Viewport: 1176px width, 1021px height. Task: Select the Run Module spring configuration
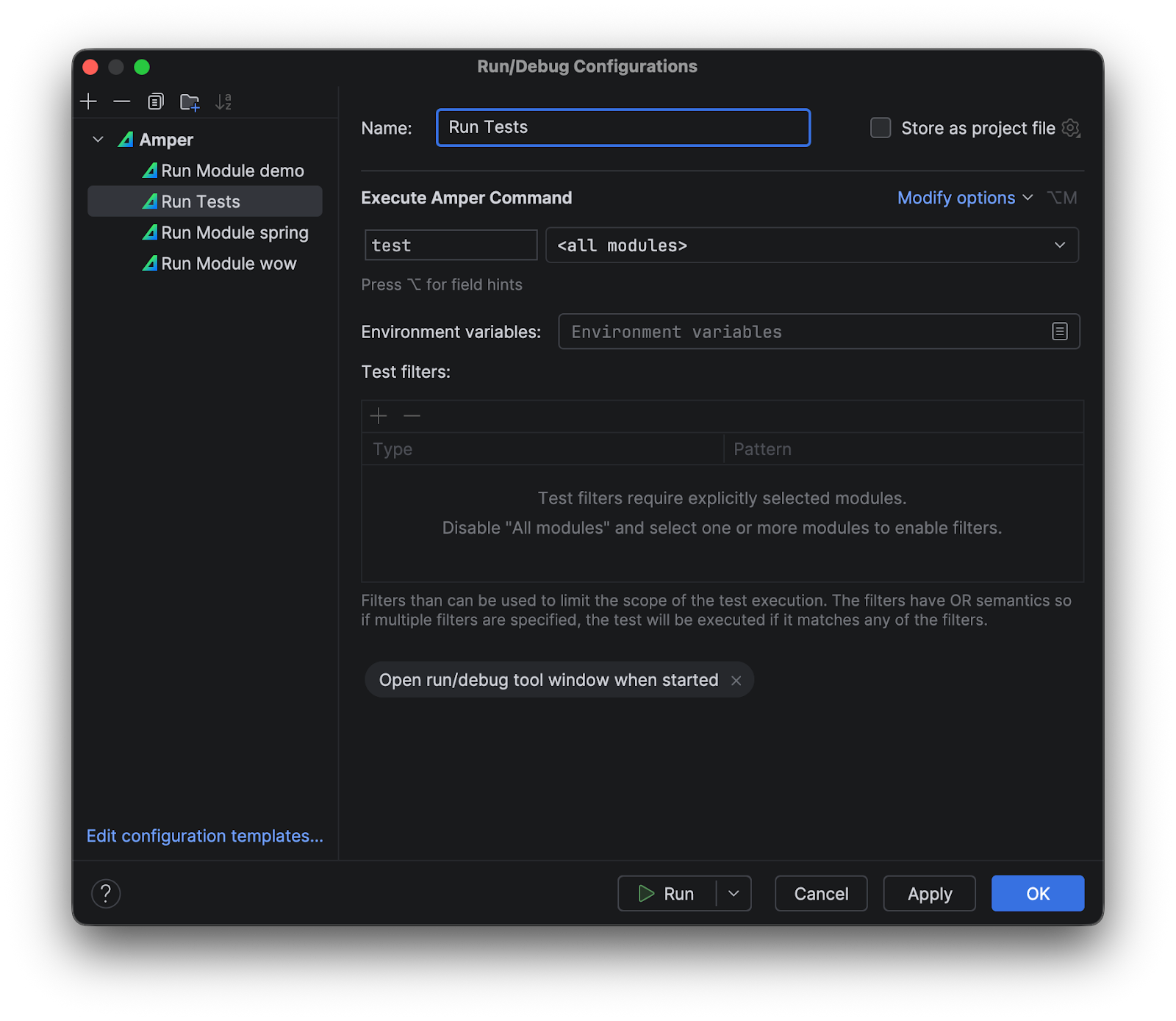point(234,232)
